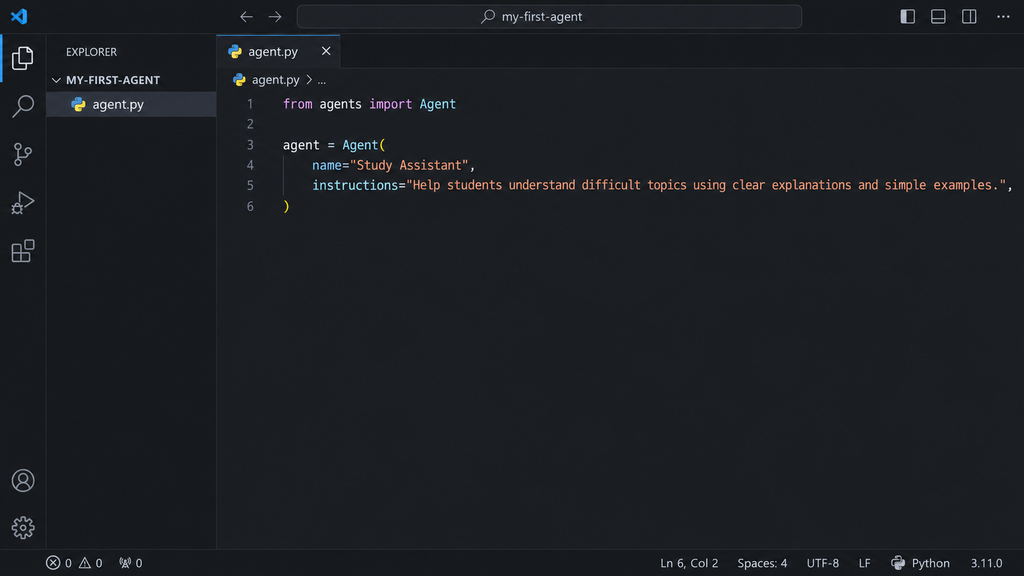Click line number 1 in the gutter
This screenshot has width=1024, height=576.
click(250, 104)
